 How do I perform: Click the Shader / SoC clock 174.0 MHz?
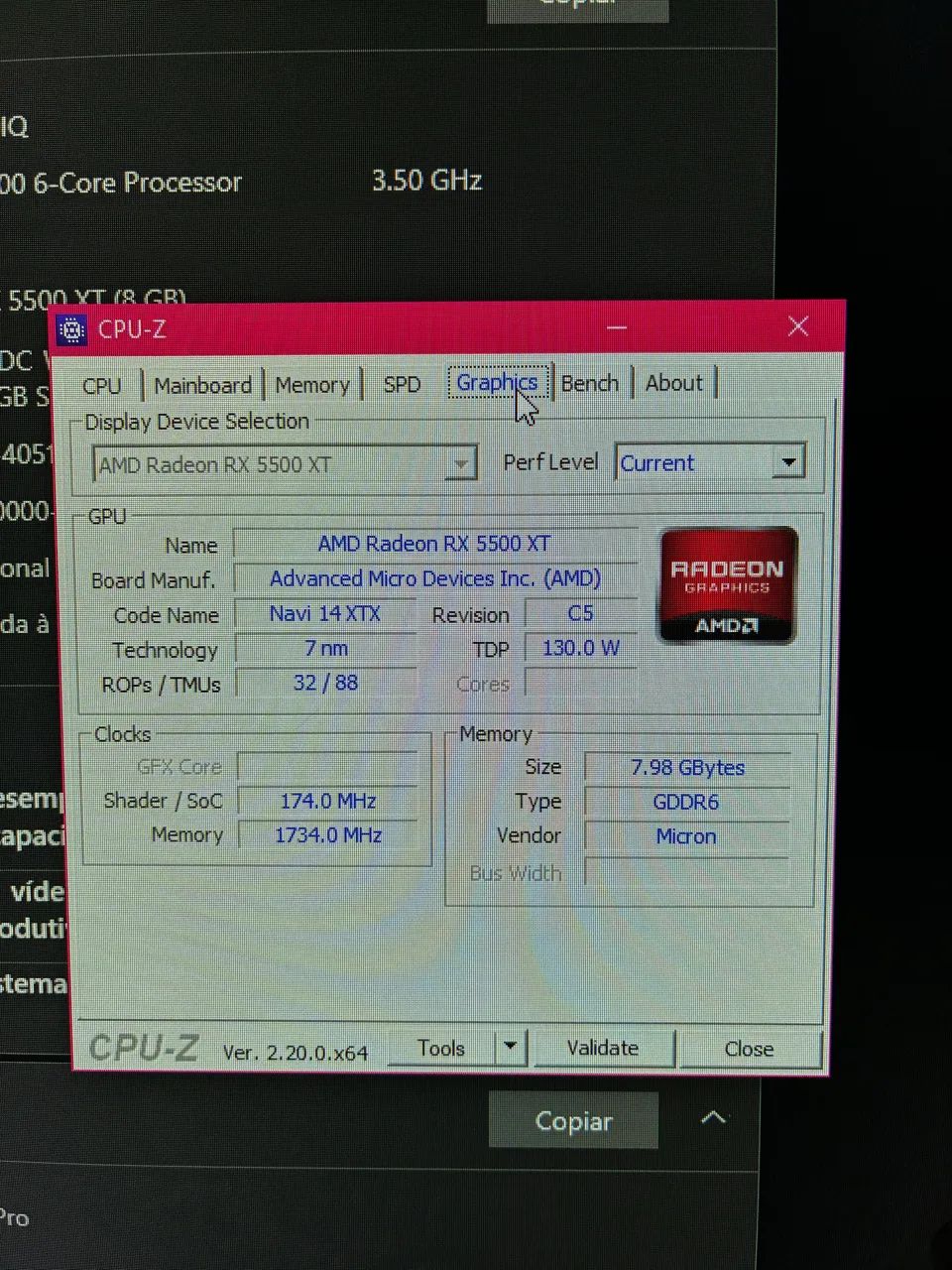tap(327, 801)
